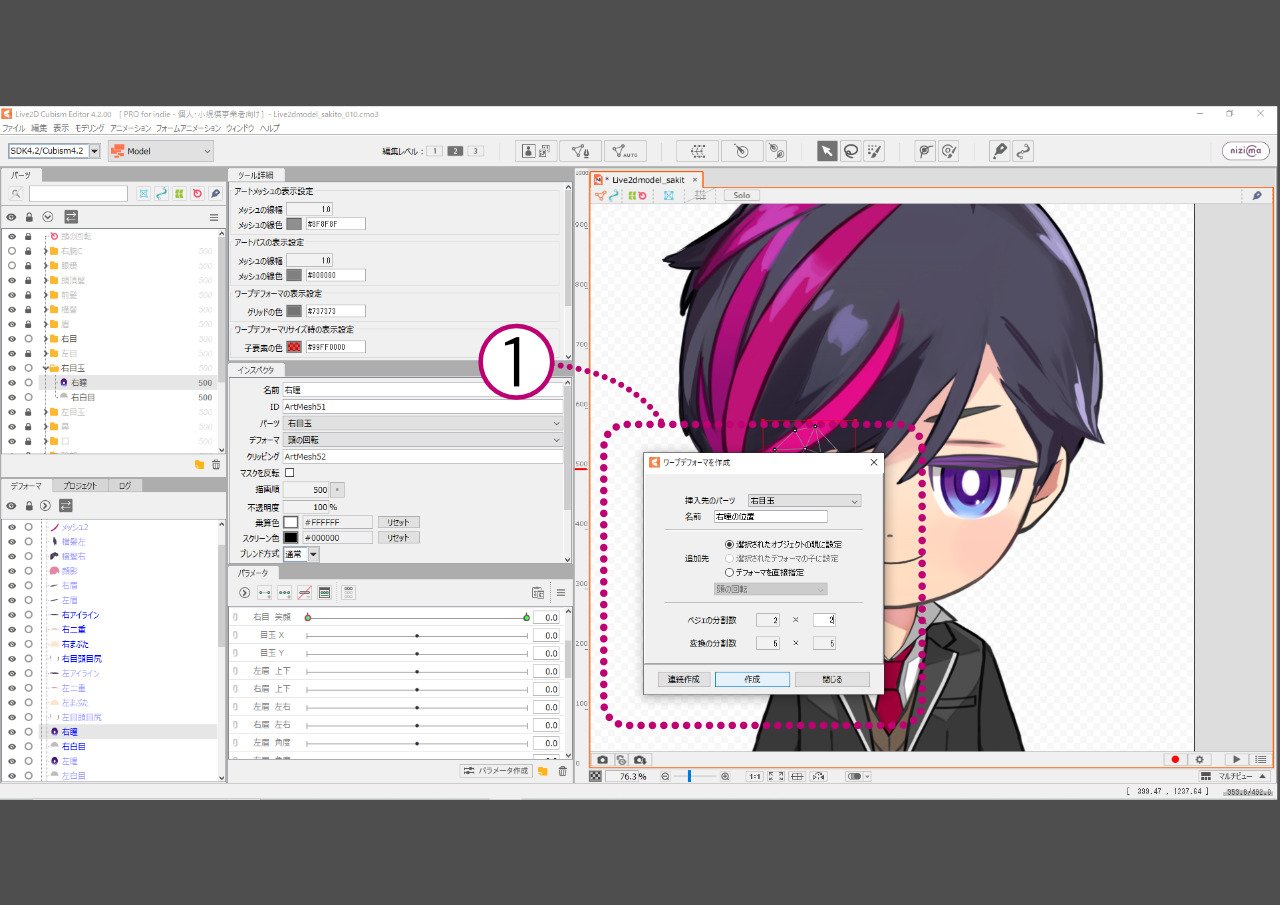
Task: Click the swap arrows icon in Parts header
Action: pos(71,217)
